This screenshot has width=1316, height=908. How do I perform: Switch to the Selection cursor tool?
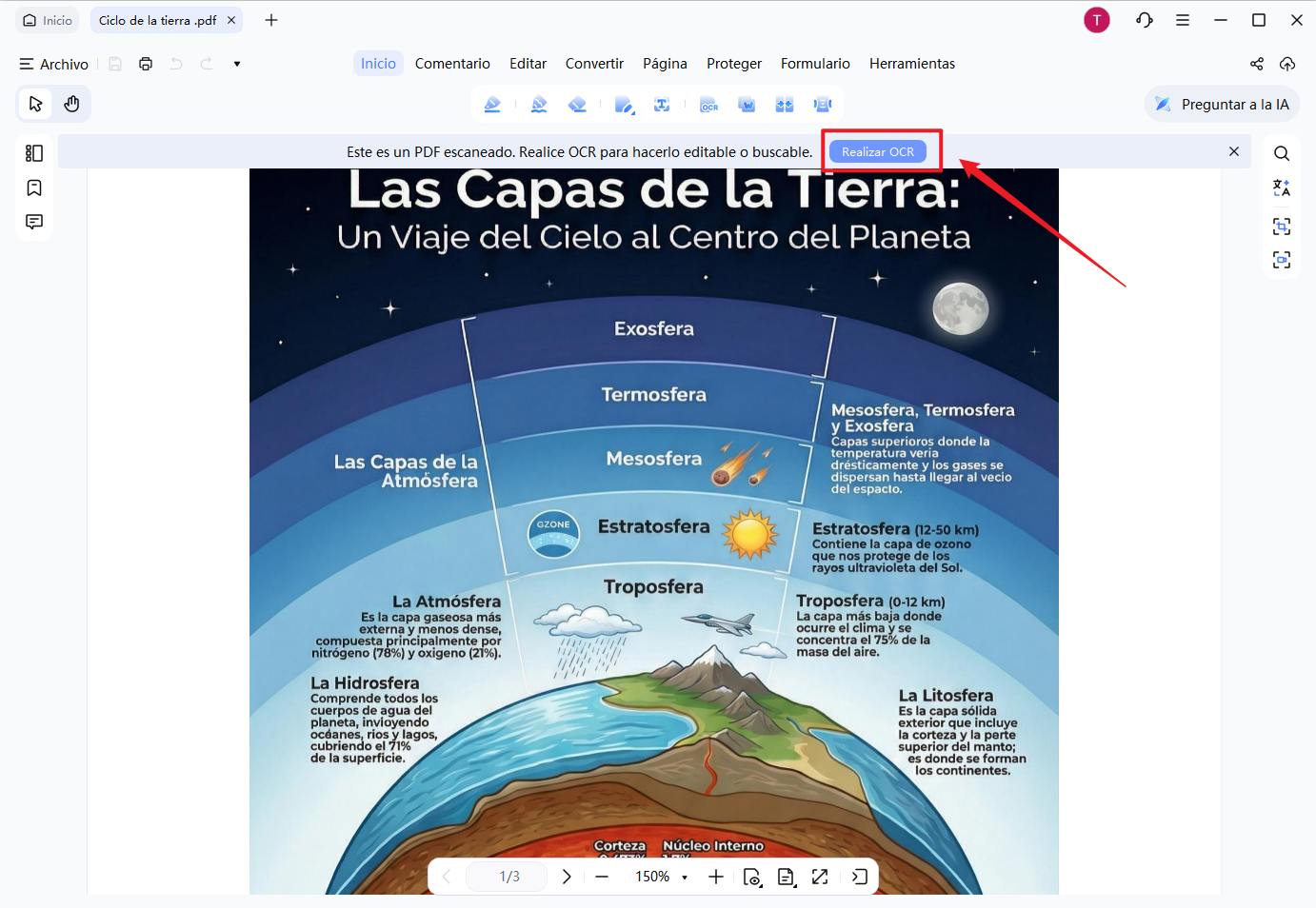(x=35, y=103)
